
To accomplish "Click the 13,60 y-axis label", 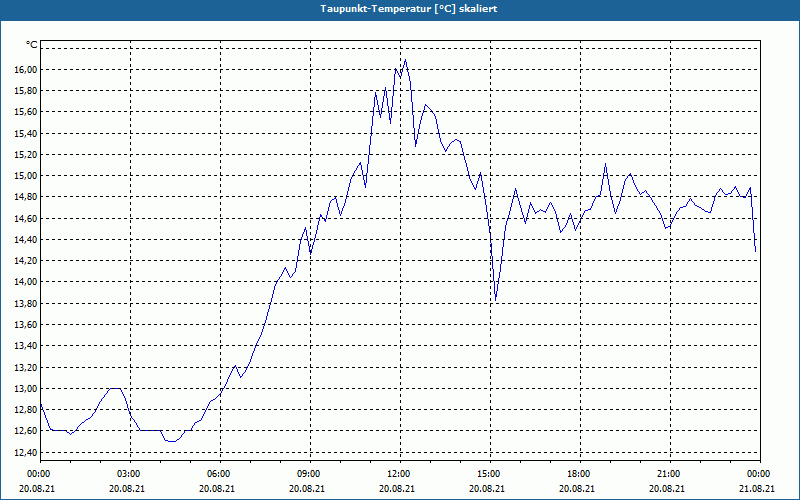I will click(x=28, y=324).
